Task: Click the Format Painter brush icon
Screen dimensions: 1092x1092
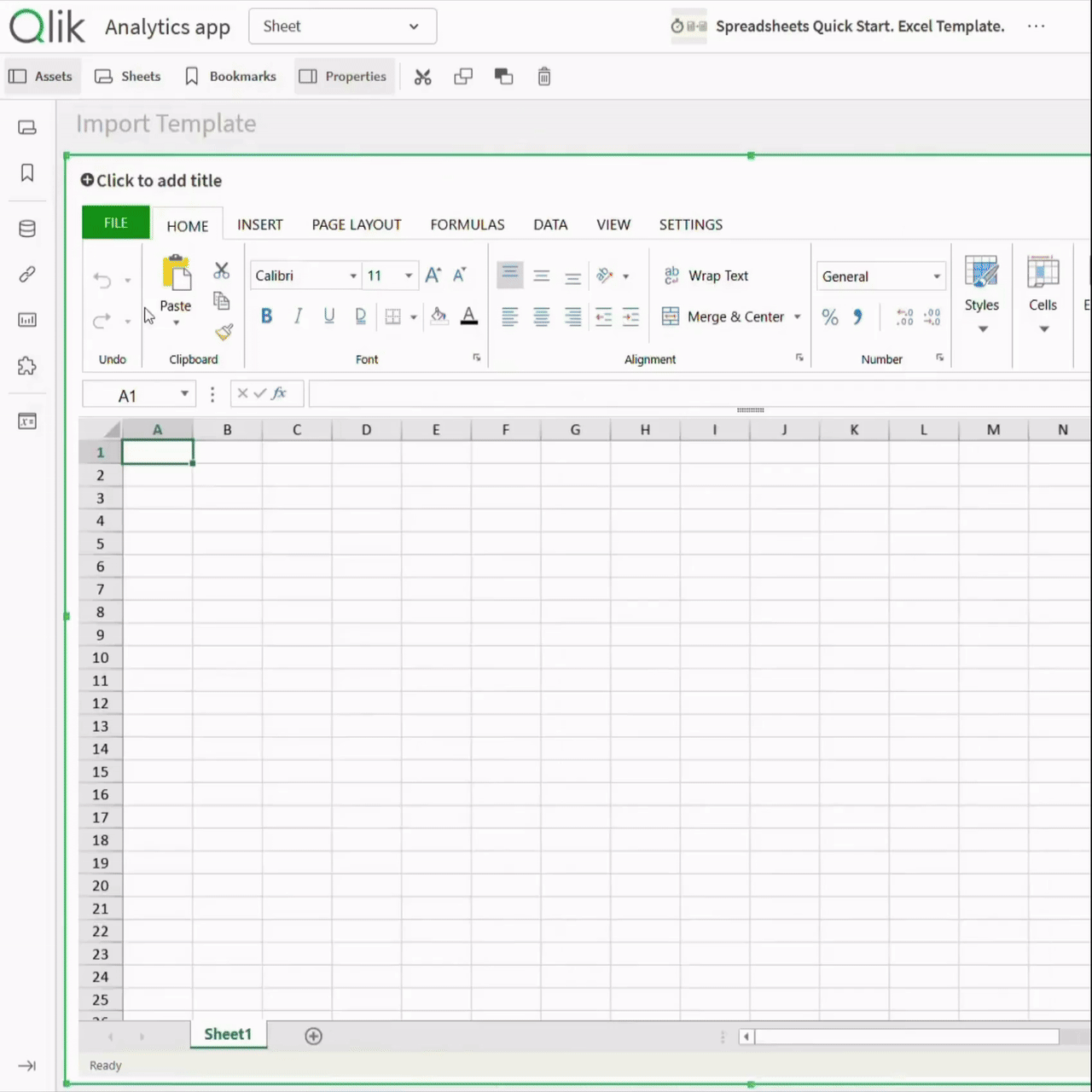Action: (x=224, y=332)
